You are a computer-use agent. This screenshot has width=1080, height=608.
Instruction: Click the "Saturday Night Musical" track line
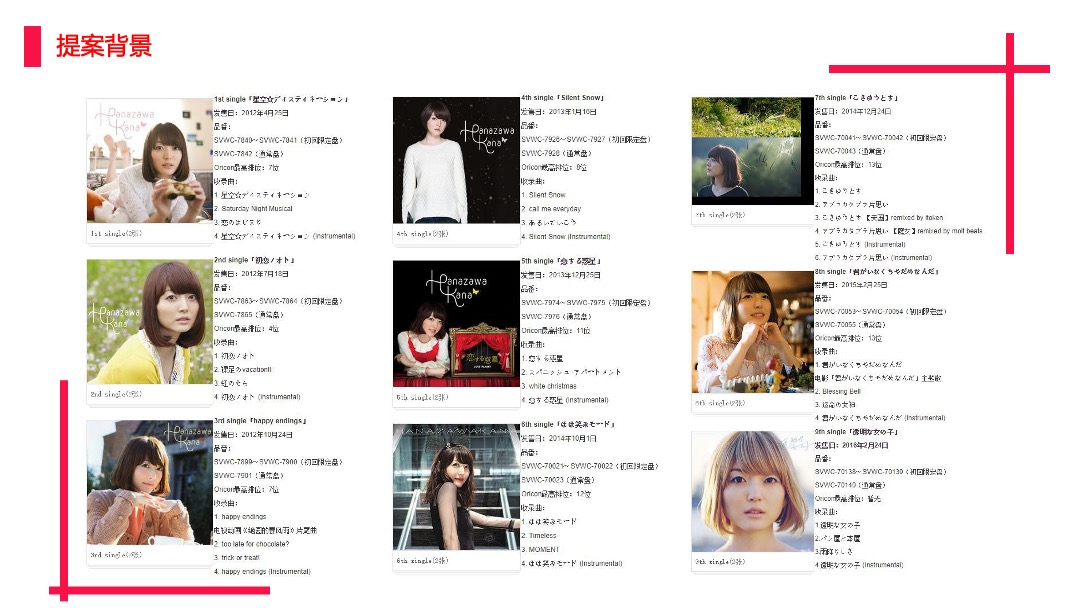point(253,209)
